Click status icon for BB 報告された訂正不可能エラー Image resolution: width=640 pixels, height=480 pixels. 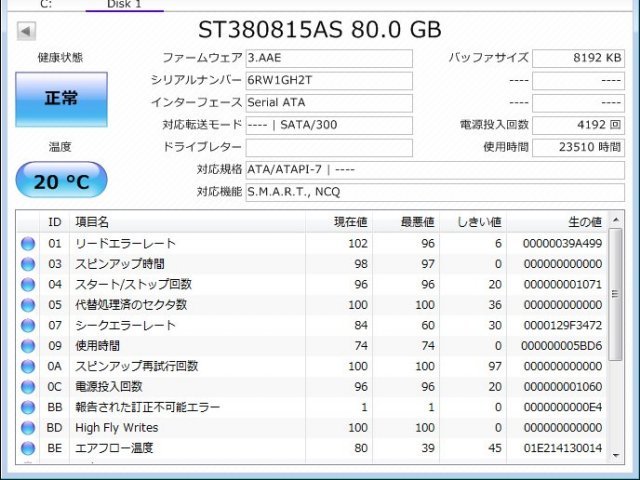pyautogui.click(x=28, y=407)
